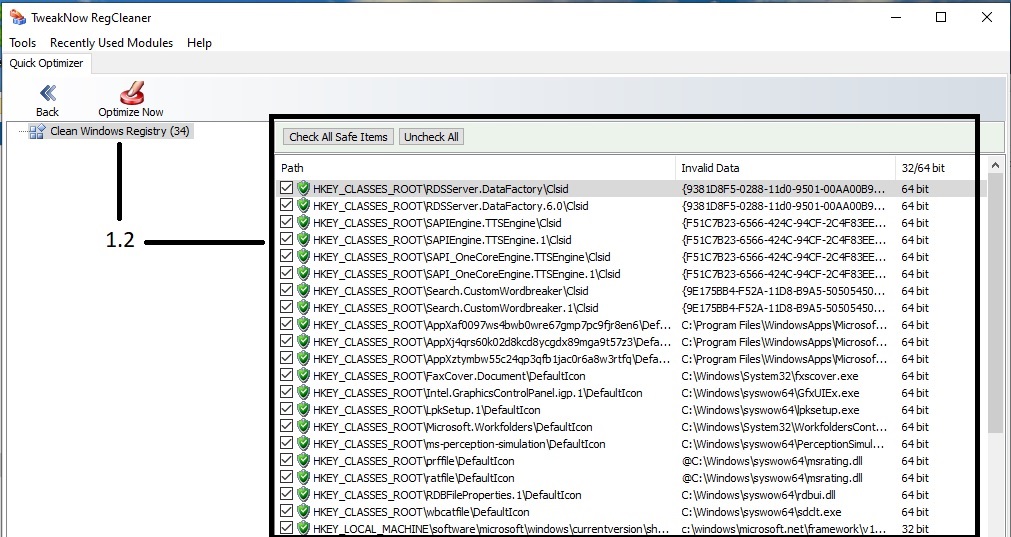This screenshot has width=1011, height=537.
Task: Uncheck the HKEY_LOCAL_MACHINE software entry checkbox
Action: pos(286,528)
